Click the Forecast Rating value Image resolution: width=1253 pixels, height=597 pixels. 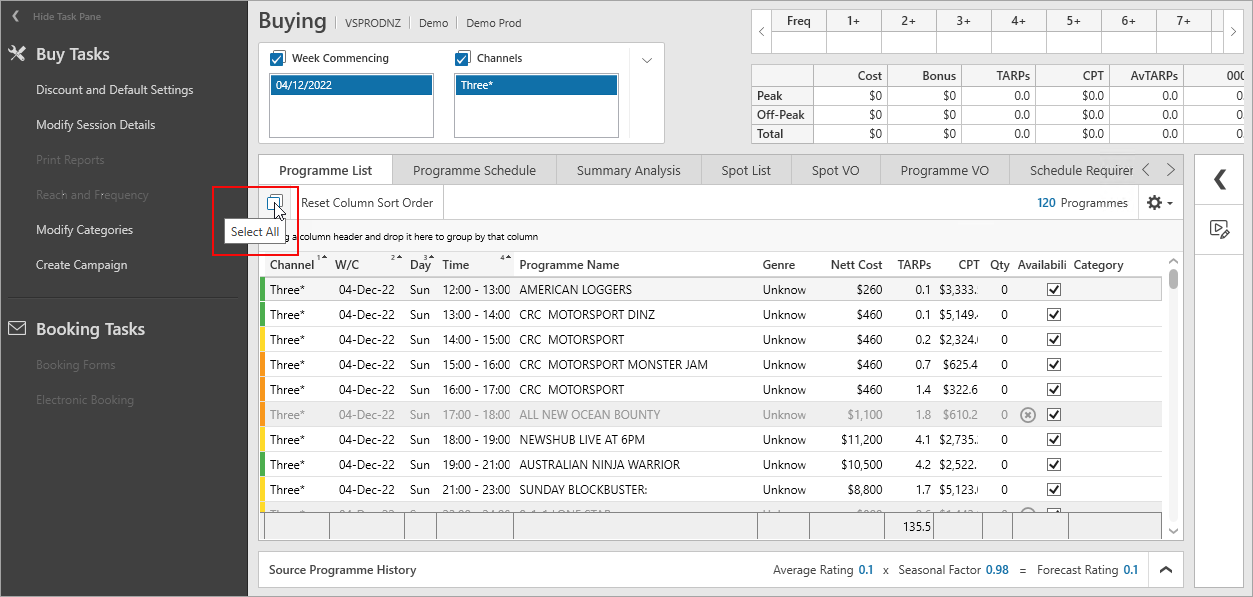(x=1130, y=570)
